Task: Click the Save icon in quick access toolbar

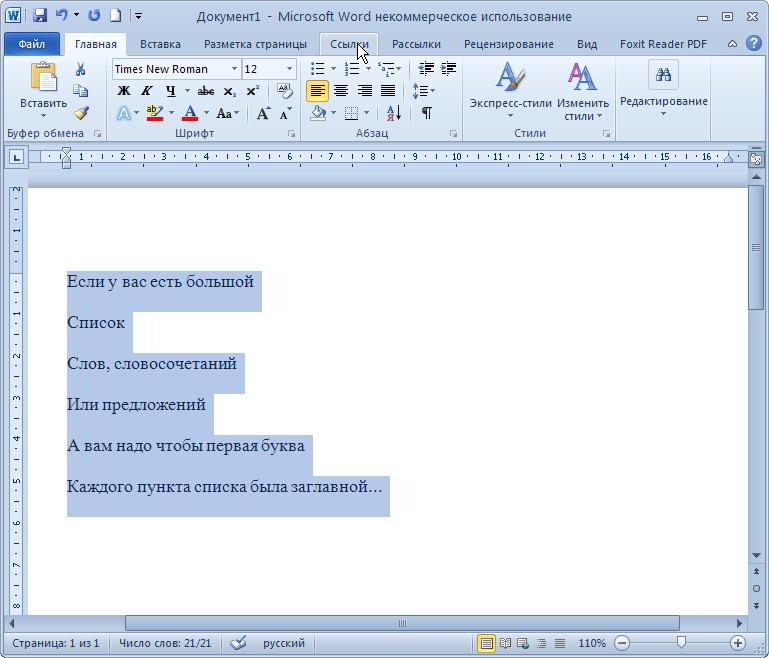Action: (x=39, y=16)
